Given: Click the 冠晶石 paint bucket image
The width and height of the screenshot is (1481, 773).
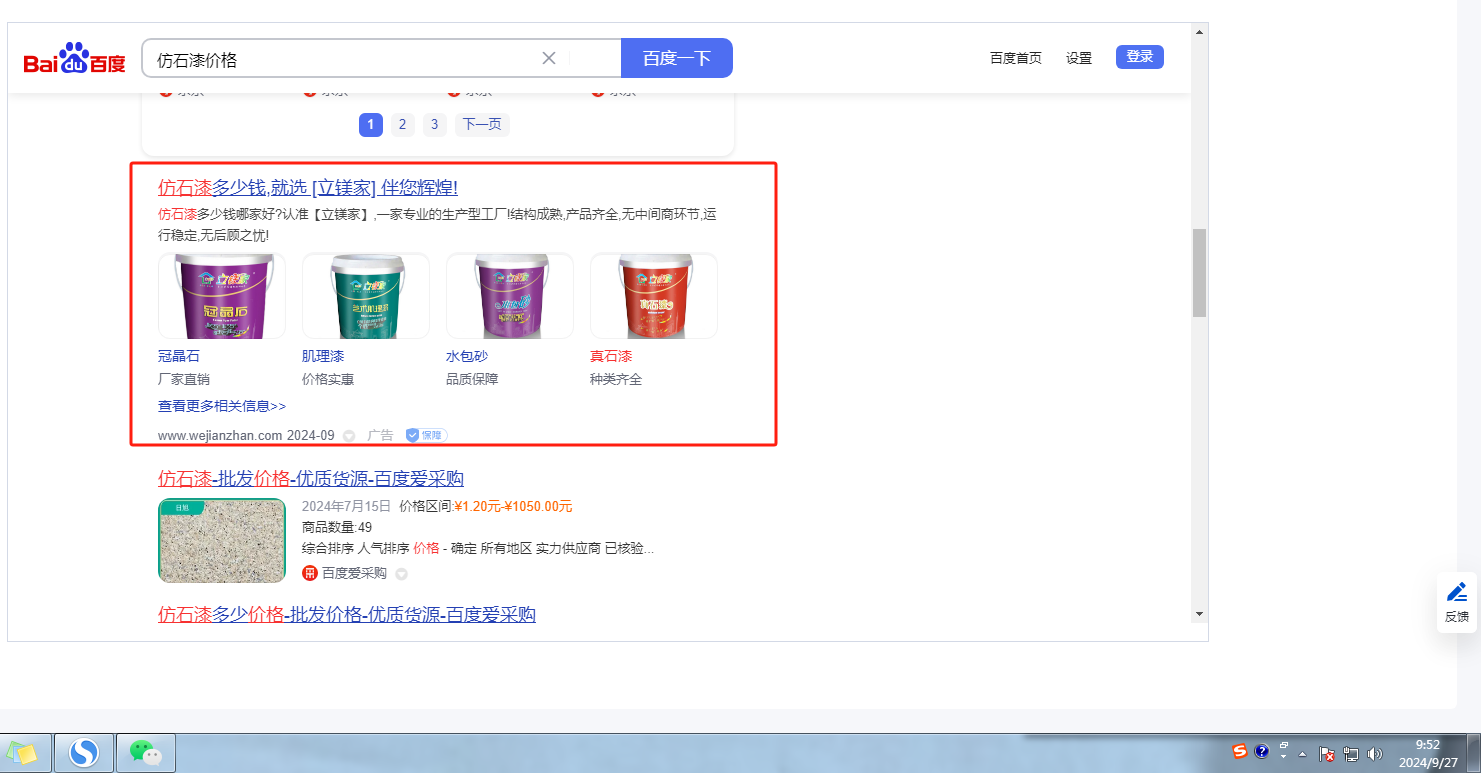Looking at the screenshot, I should pyautogui.click(x=222, y=296).
